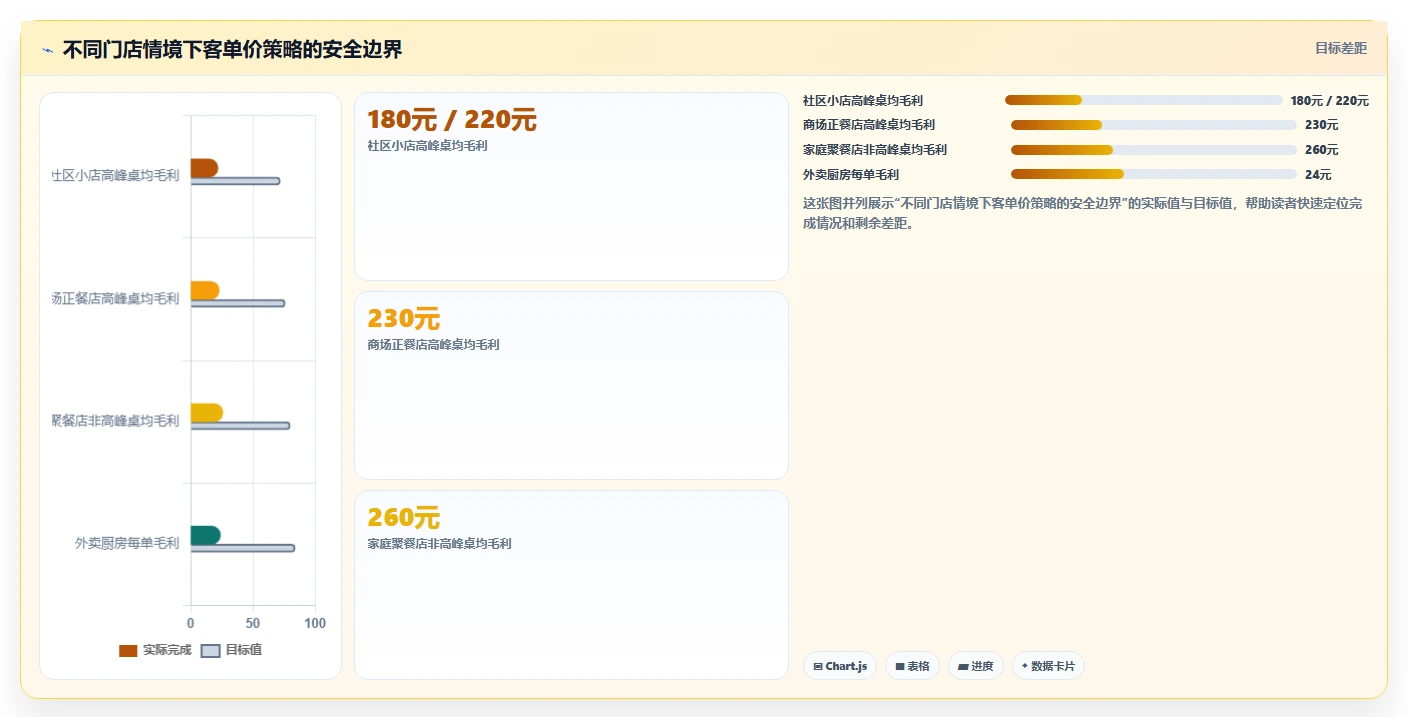Viewport: 1408px width, 717px height.
Task: Click the brown actual bar for 社区小店
Action: pyautogui.click(x=204, y=168)
